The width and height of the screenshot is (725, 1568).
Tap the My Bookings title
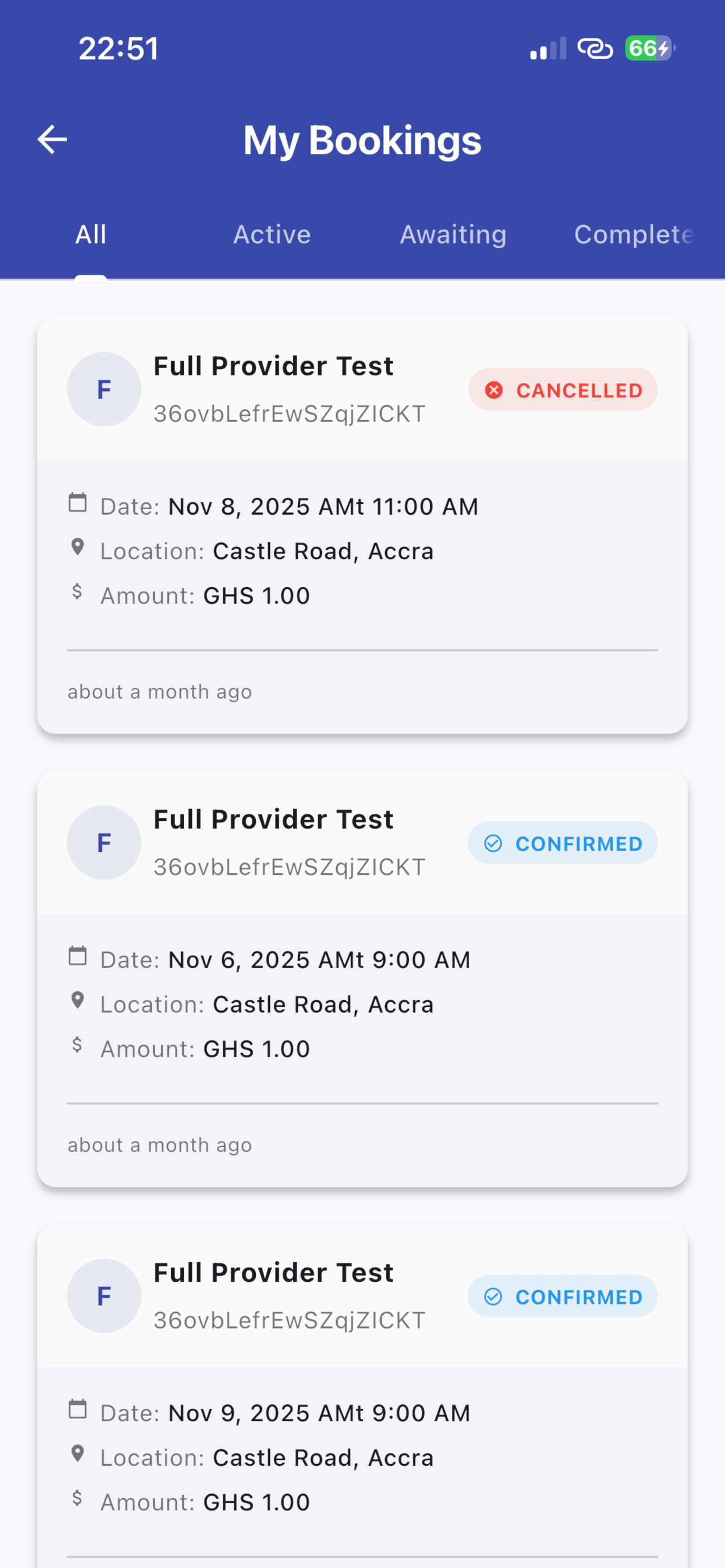pos(362,140)
